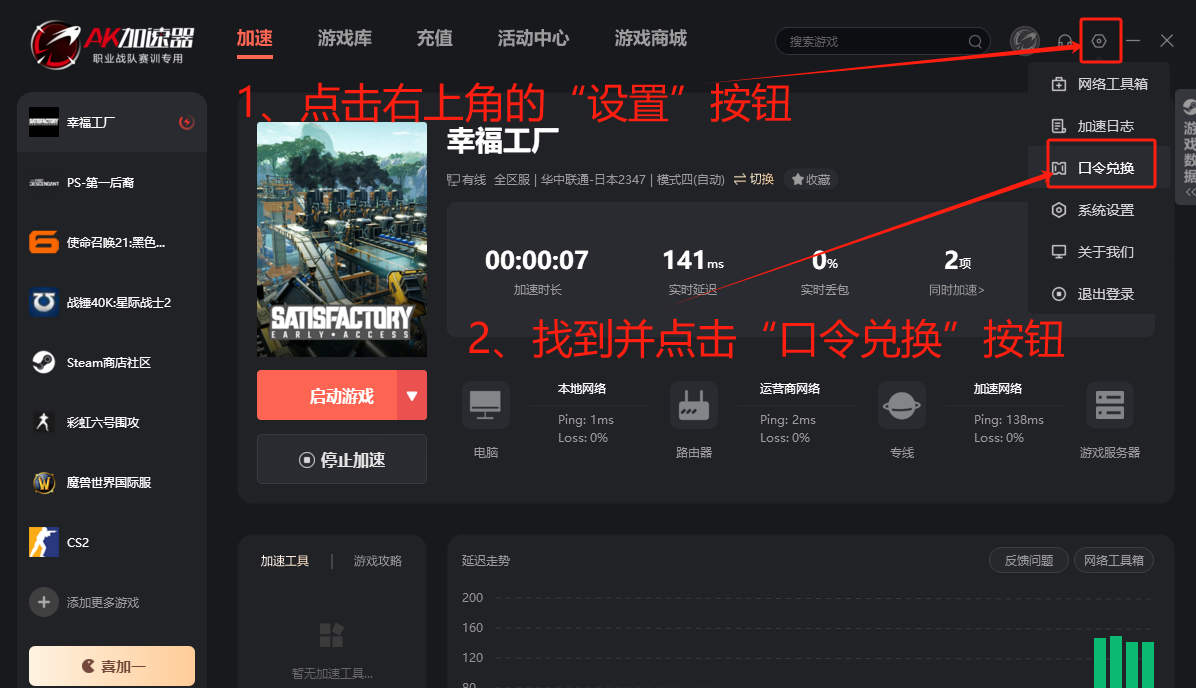Click the 喜加一 button

click(x=112, y=666)
